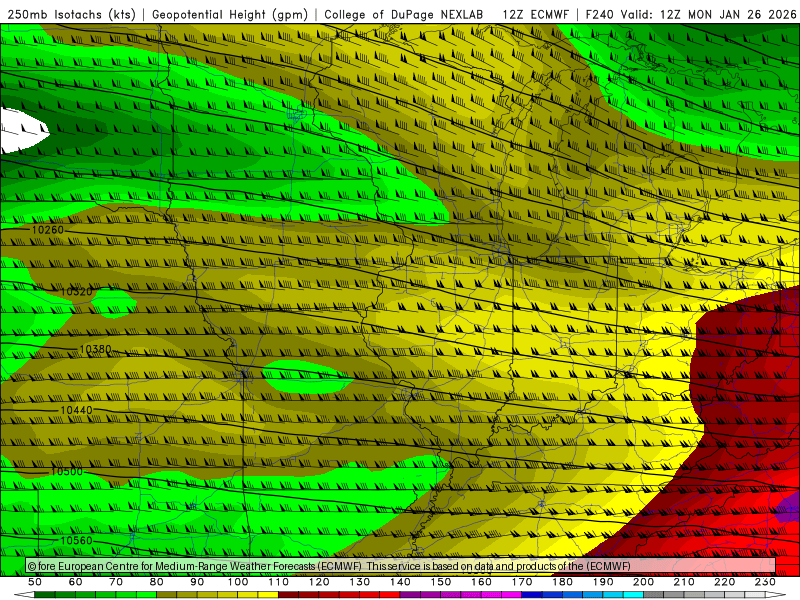Click the 50 knot legend value
The width and height of the screenshot is (800, 600).
coord(35,582)
